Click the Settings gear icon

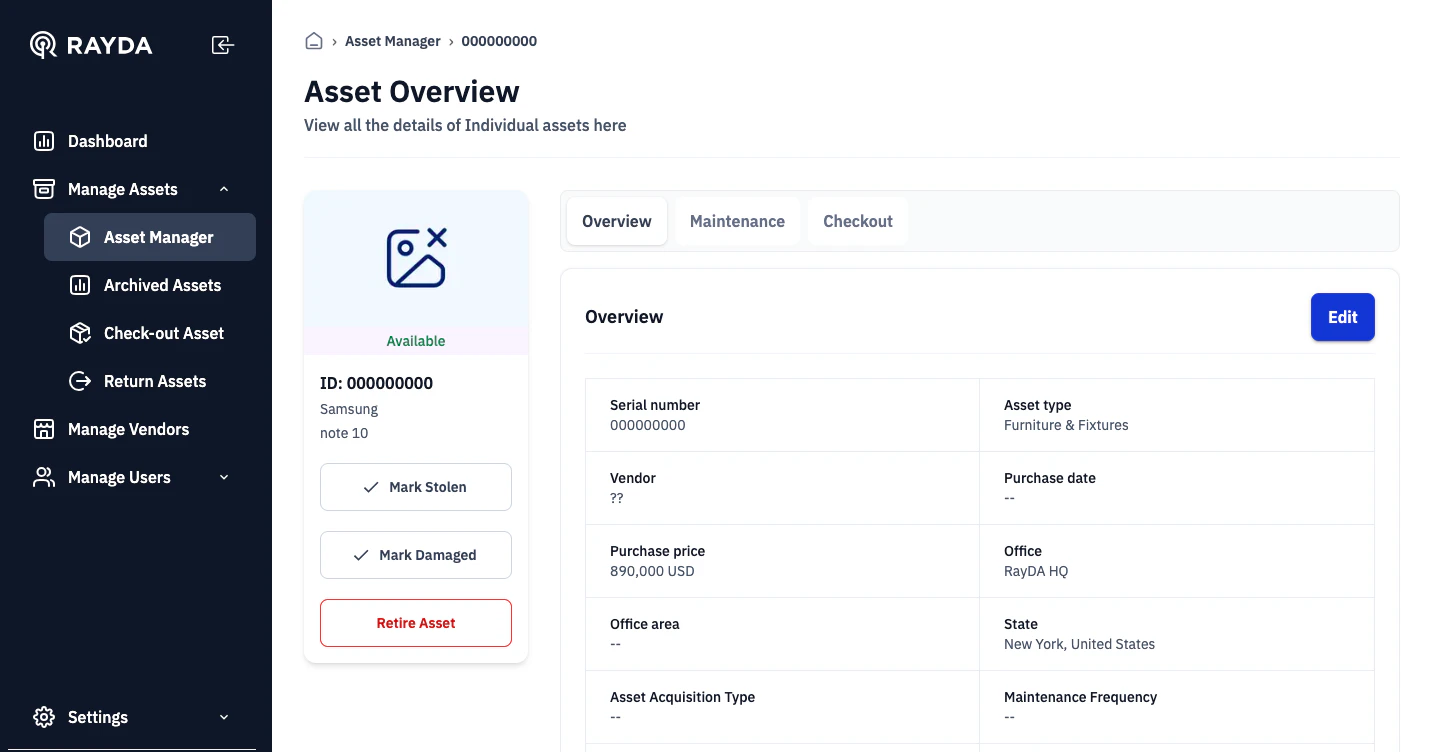click(44, 717)
